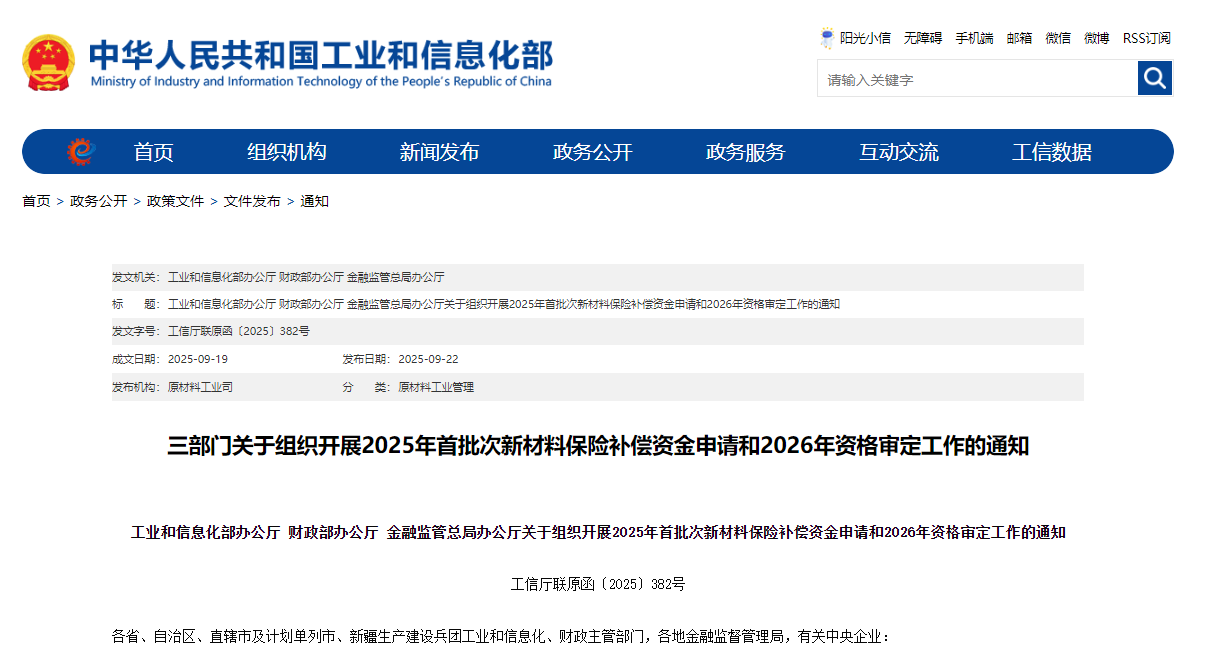The width and height of the screenshot is (1221, 654).
Task: Subscribe via the RSS订阅 link
Action: 1146,38
